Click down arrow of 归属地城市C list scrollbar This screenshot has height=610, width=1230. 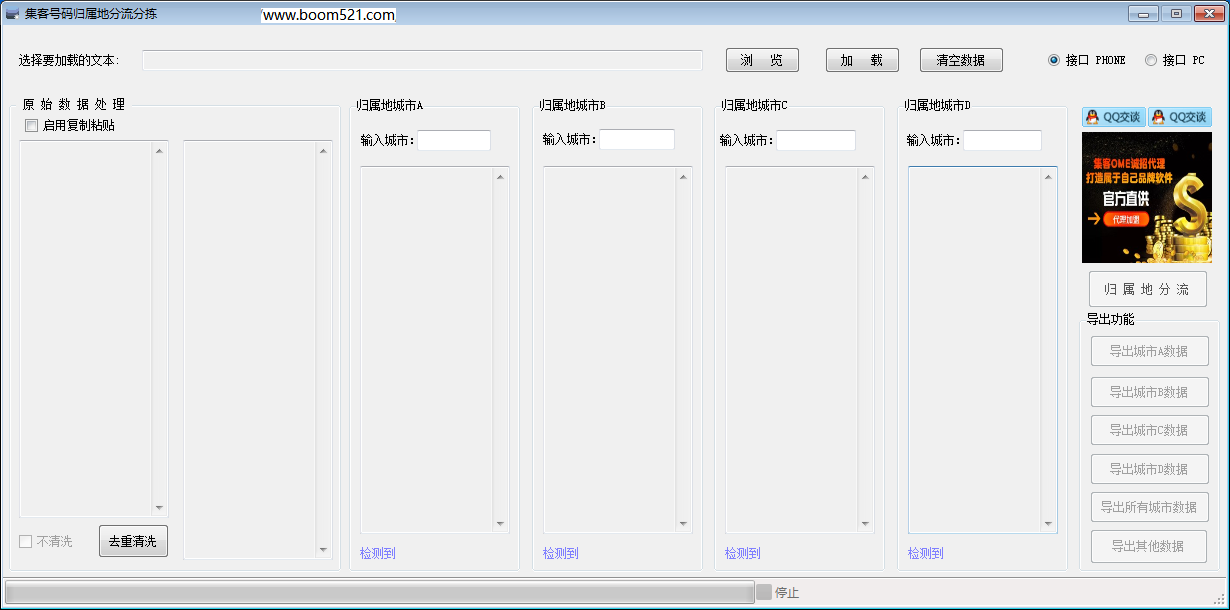pos(865,523)
